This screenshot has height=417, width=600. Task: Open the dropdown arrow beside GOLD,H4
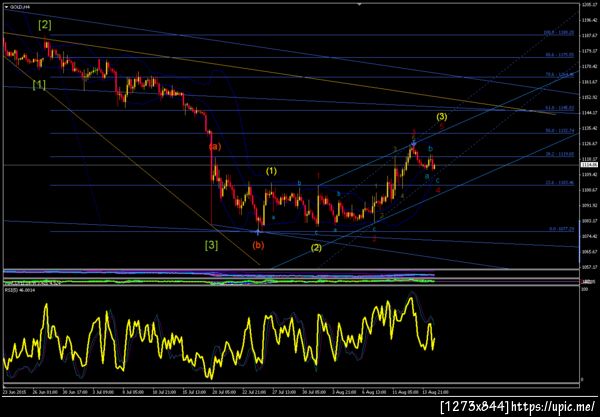coord(7,7)
